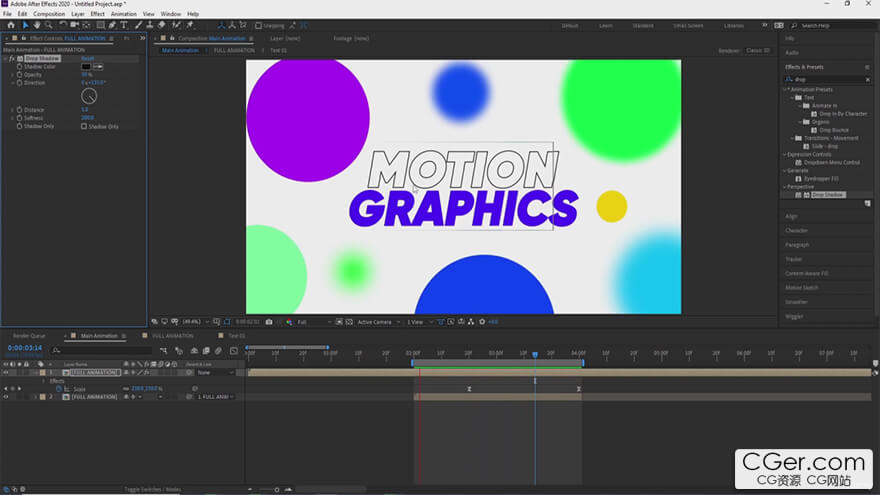
Task: Click the Drop Shadow direction dial
Action: point(89,97)
